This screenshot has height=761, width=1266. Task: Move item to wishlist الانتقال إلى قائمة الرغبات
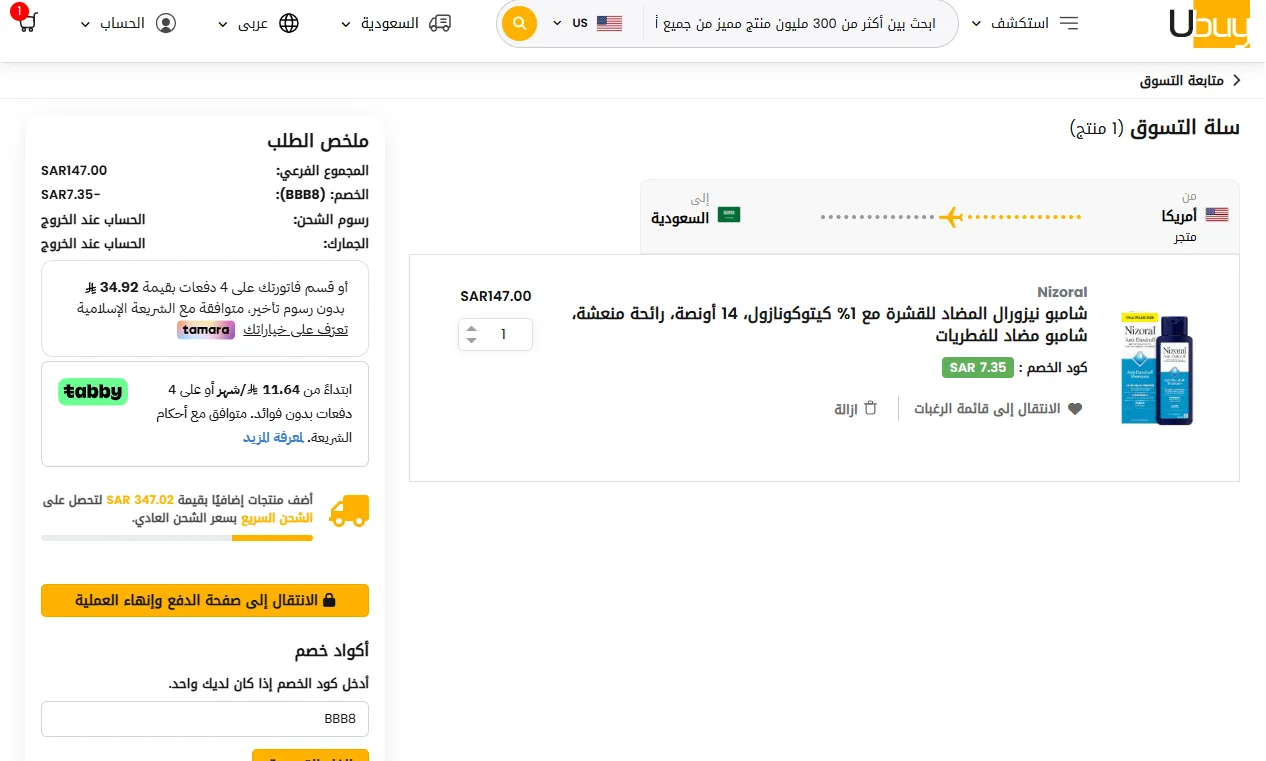click(x=987, y=409)
